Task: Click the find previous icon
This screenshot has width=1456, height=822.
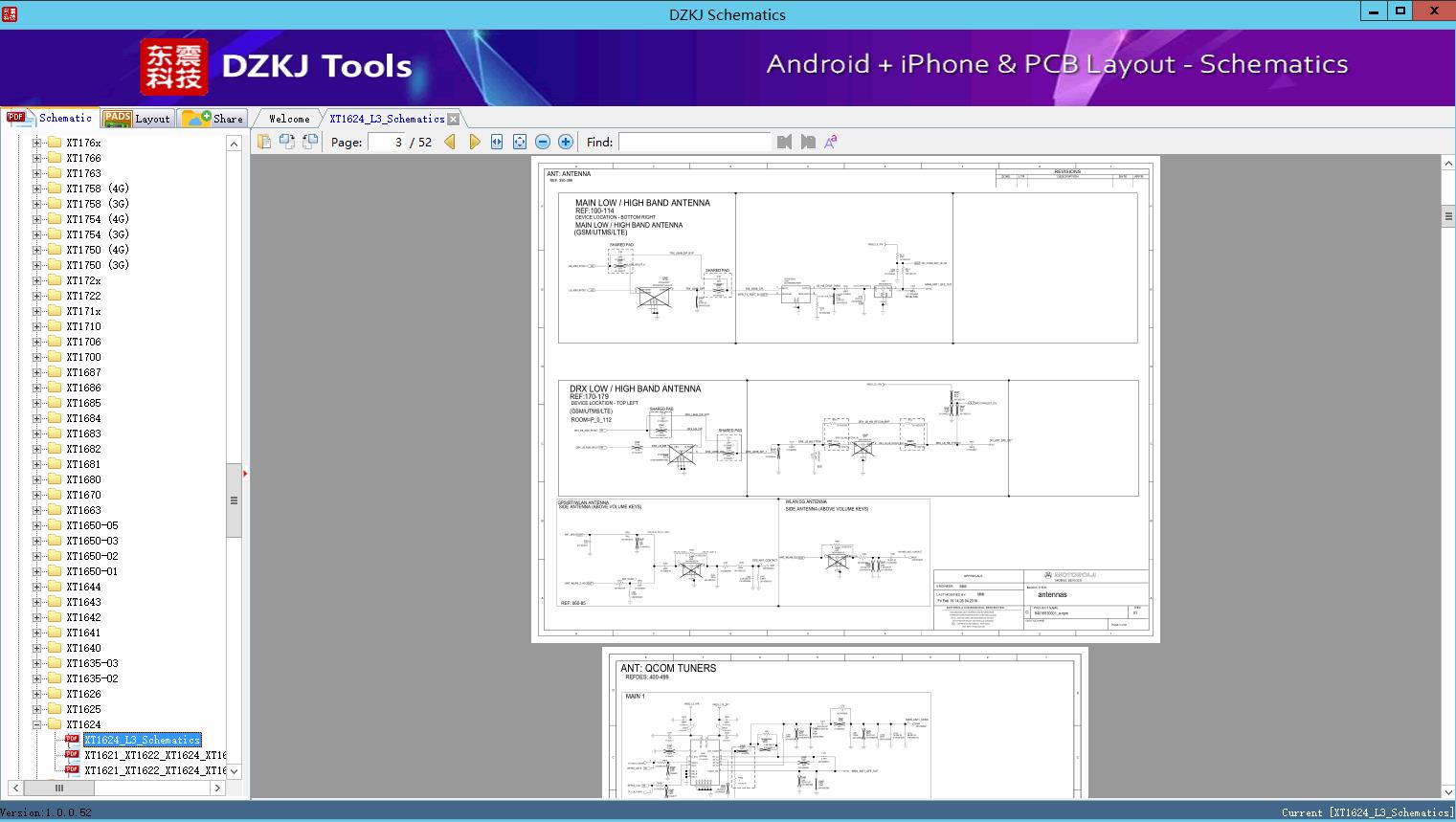Action: 785,142
